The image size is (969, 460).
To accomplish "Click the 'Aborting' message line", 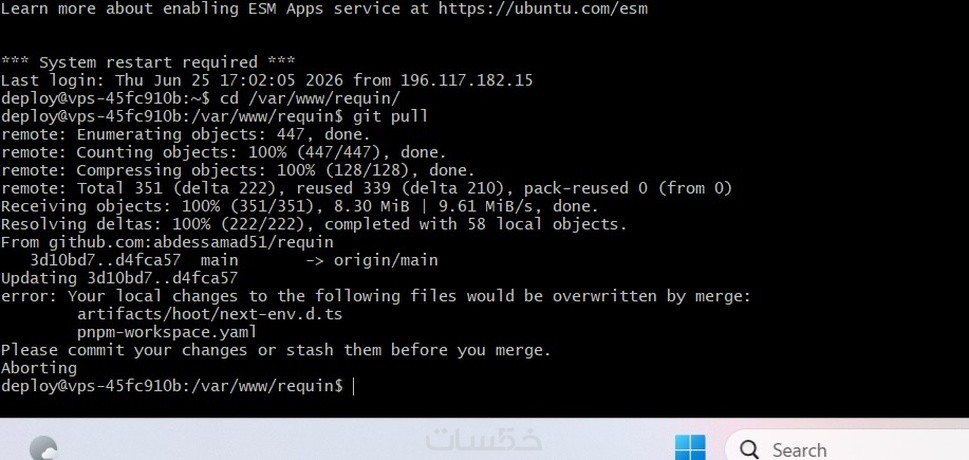I will point(39,368).
